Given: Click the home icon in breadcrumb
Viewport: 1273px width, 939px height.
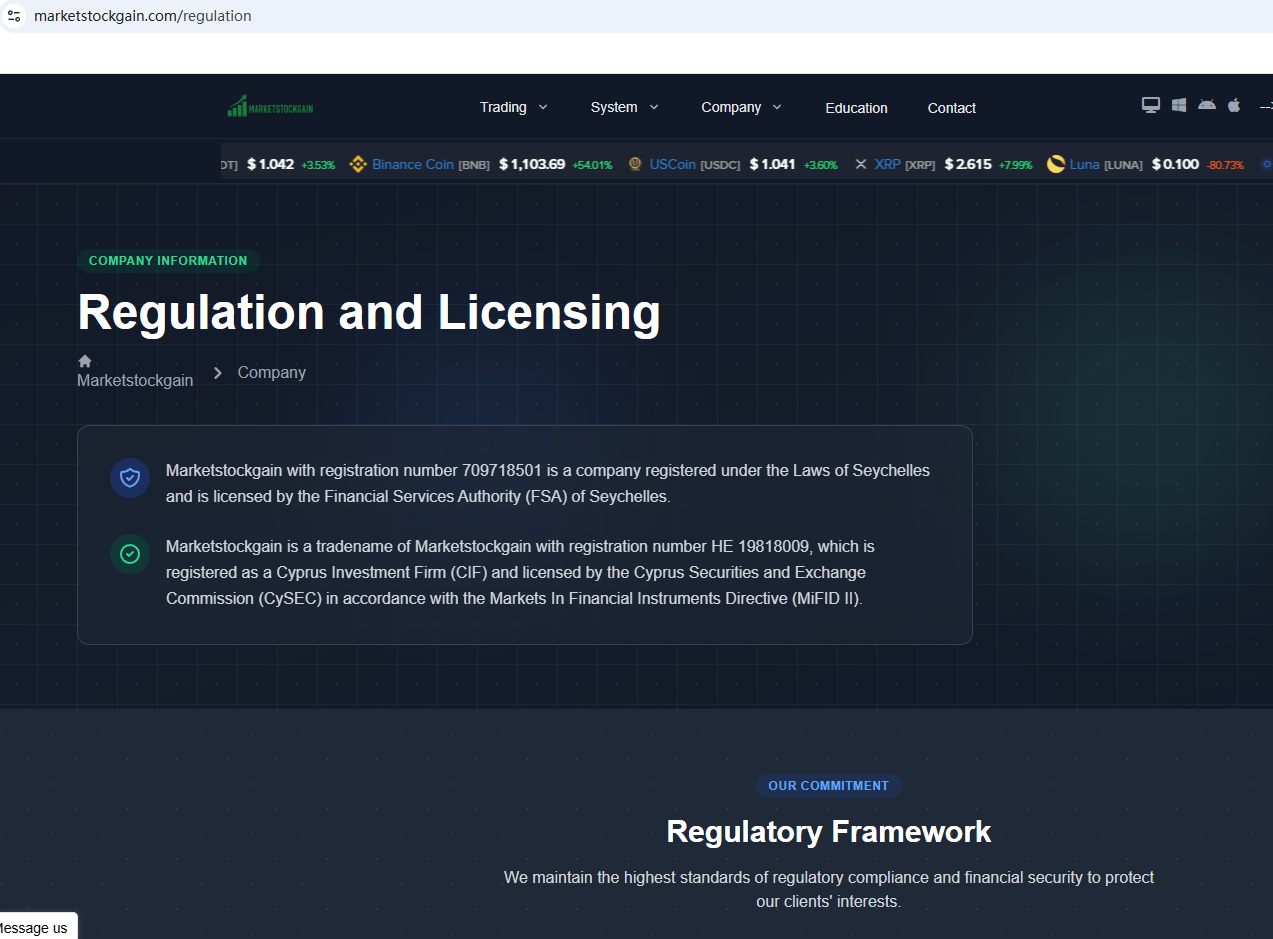Looking at the screenshot, I should point(85,361).
